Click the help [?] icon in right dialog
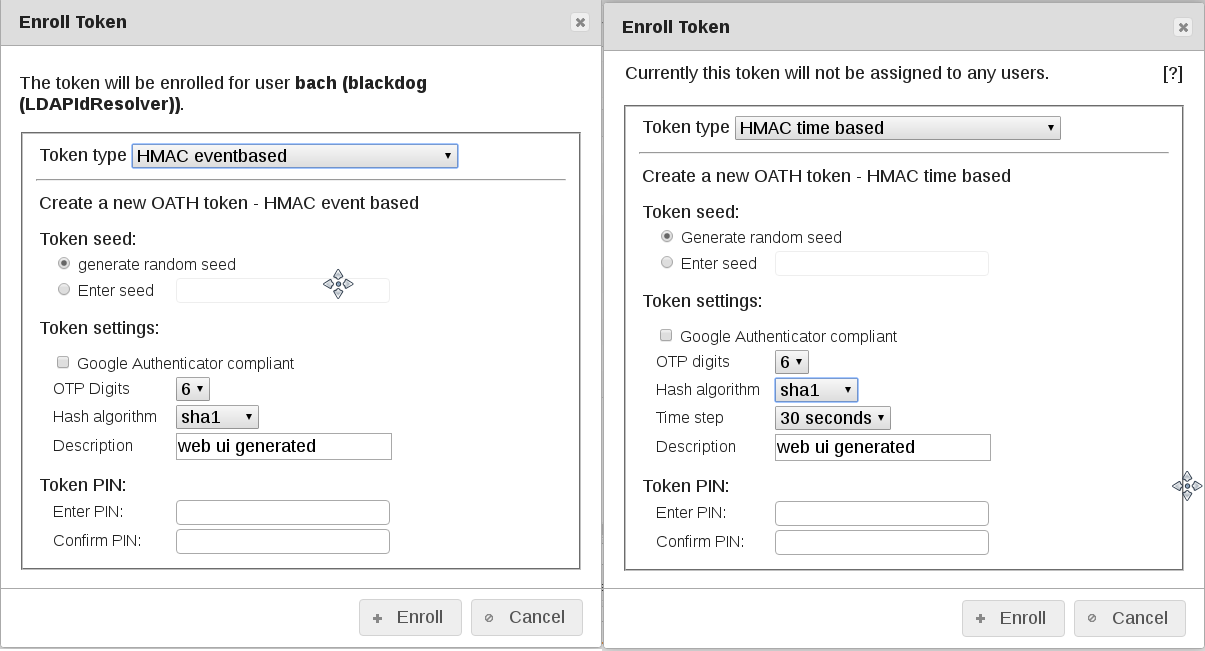The image size is (1205, 651). pyautogui.click(x=1174, y=73)
